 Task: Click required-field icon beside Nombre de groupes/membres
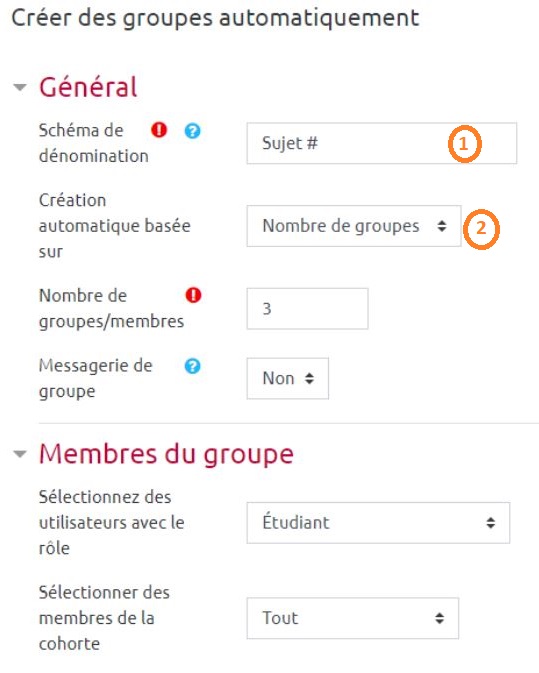click(193, 295)
